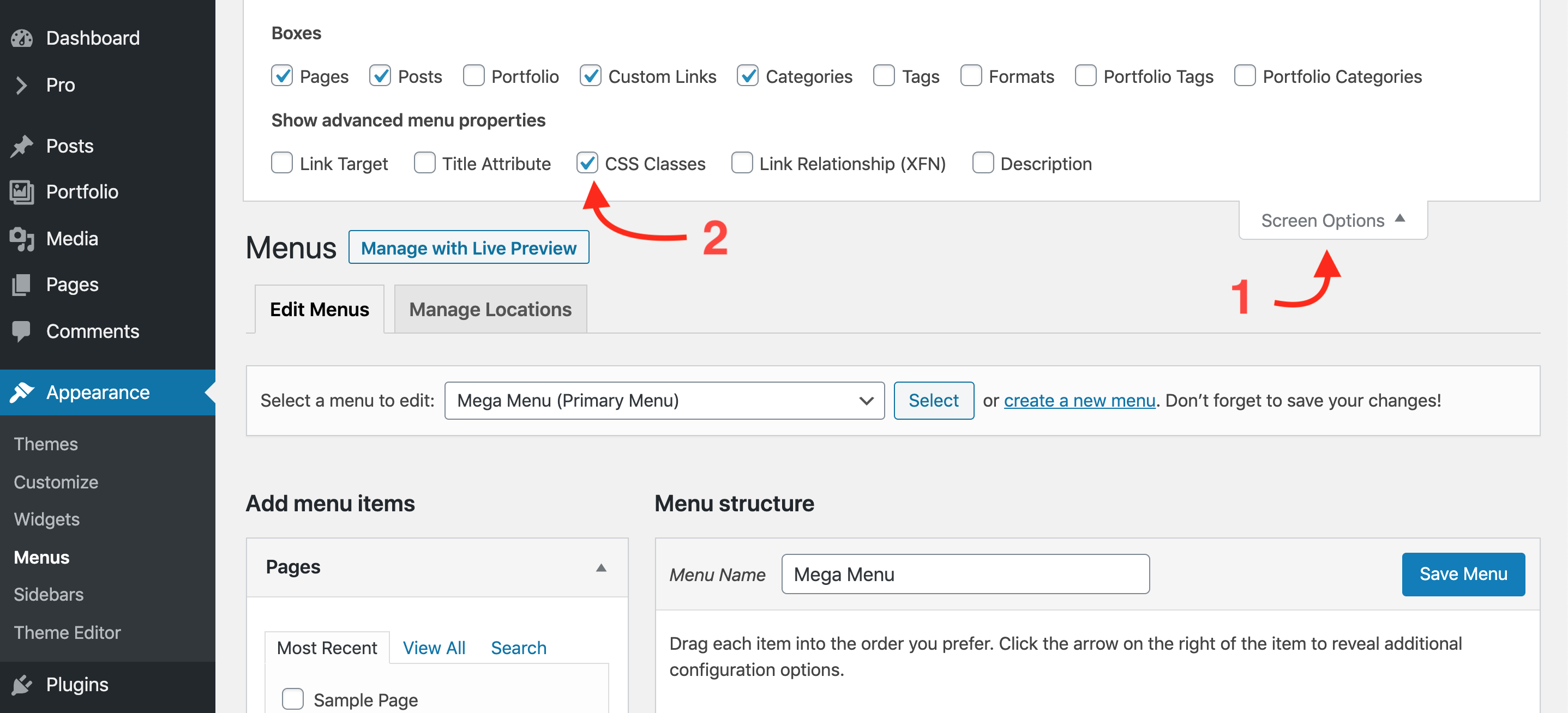The width and height of the screenshot is (1568, 713).
Task: Click the Dashboard gauge icon
Action: point(22,38)
